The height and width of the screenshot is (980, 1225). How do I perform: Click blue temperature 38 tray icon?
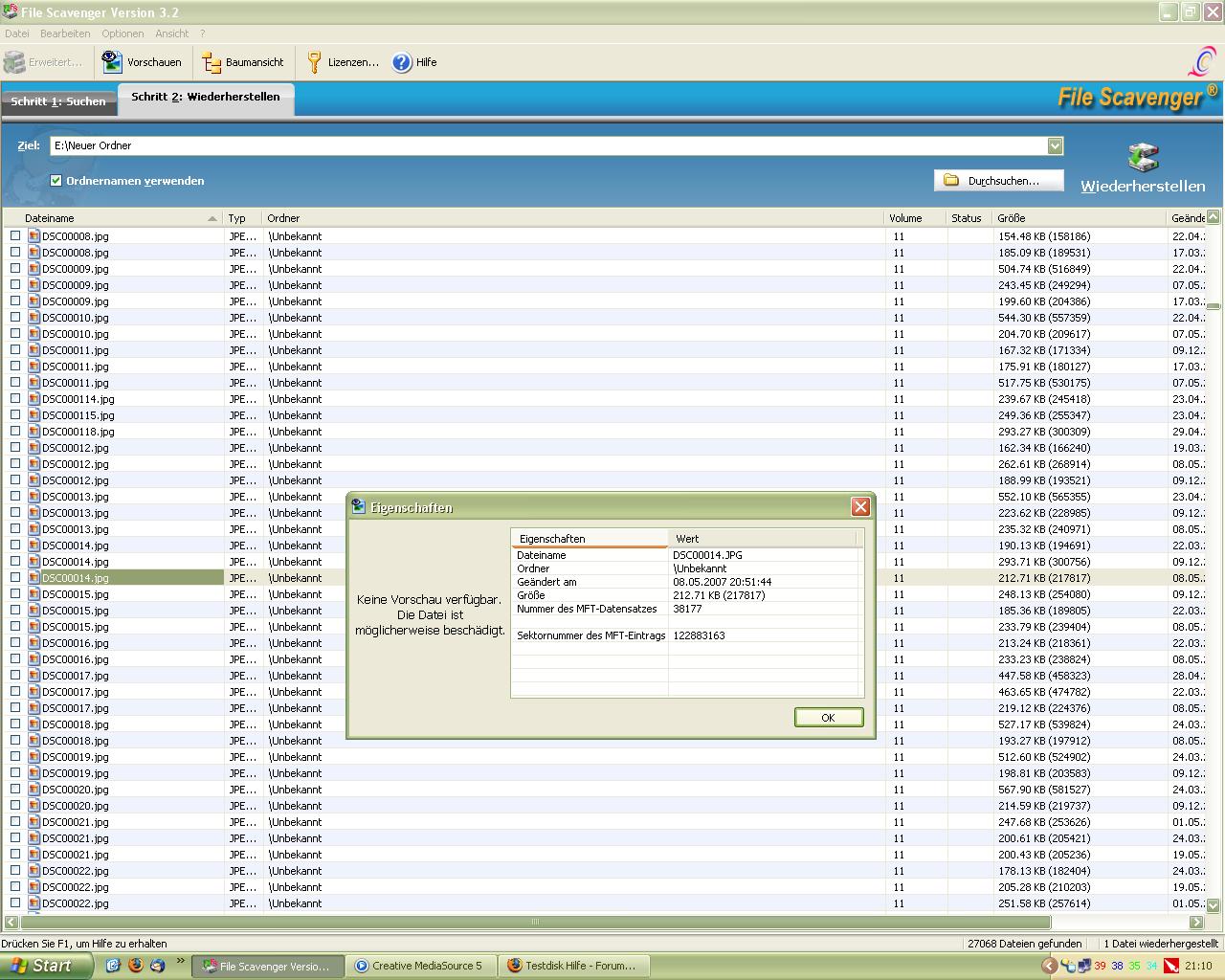point(1117,967)
